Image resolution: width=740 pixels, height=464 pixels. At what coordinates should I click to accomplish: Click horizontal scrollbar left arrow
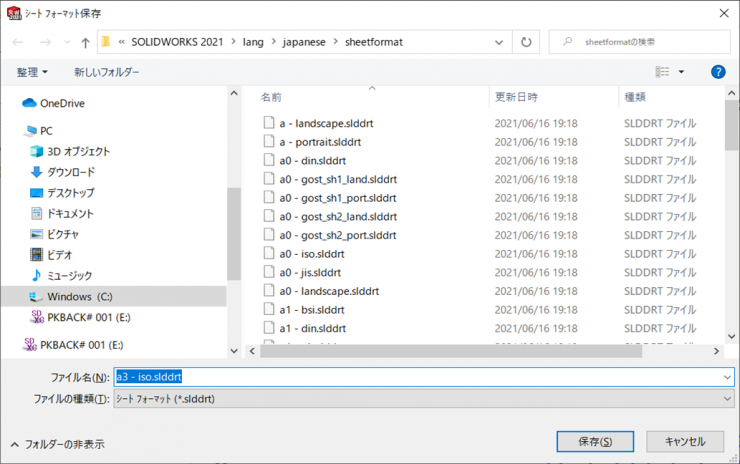[x=252, y=351]
